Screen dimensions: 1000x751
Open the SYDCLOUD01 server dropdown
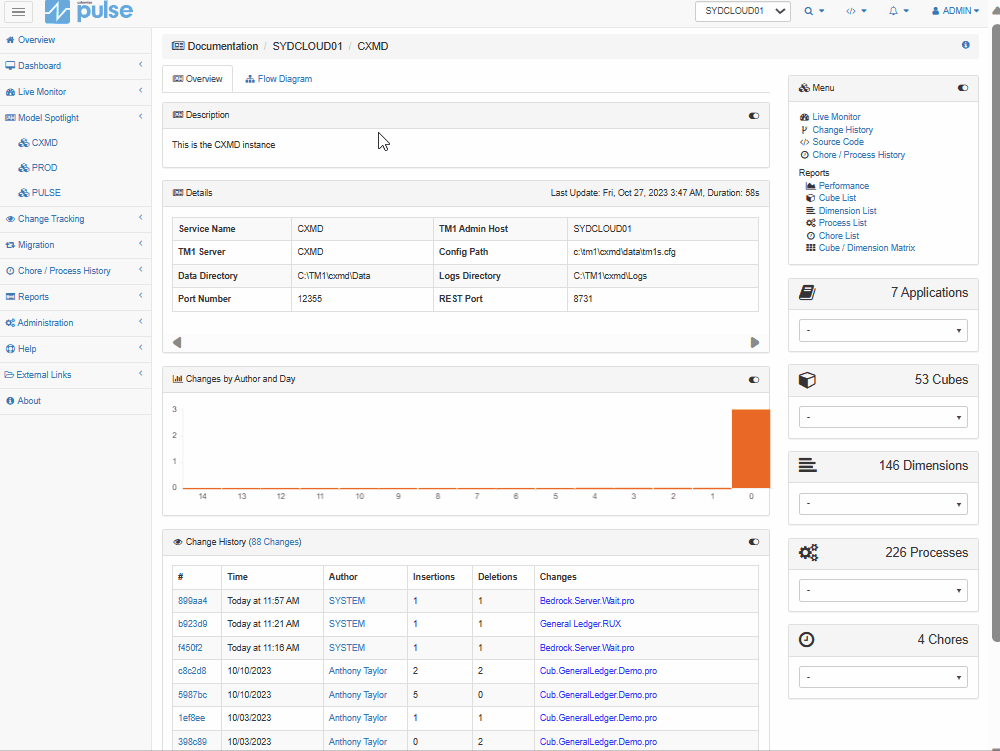743,11
